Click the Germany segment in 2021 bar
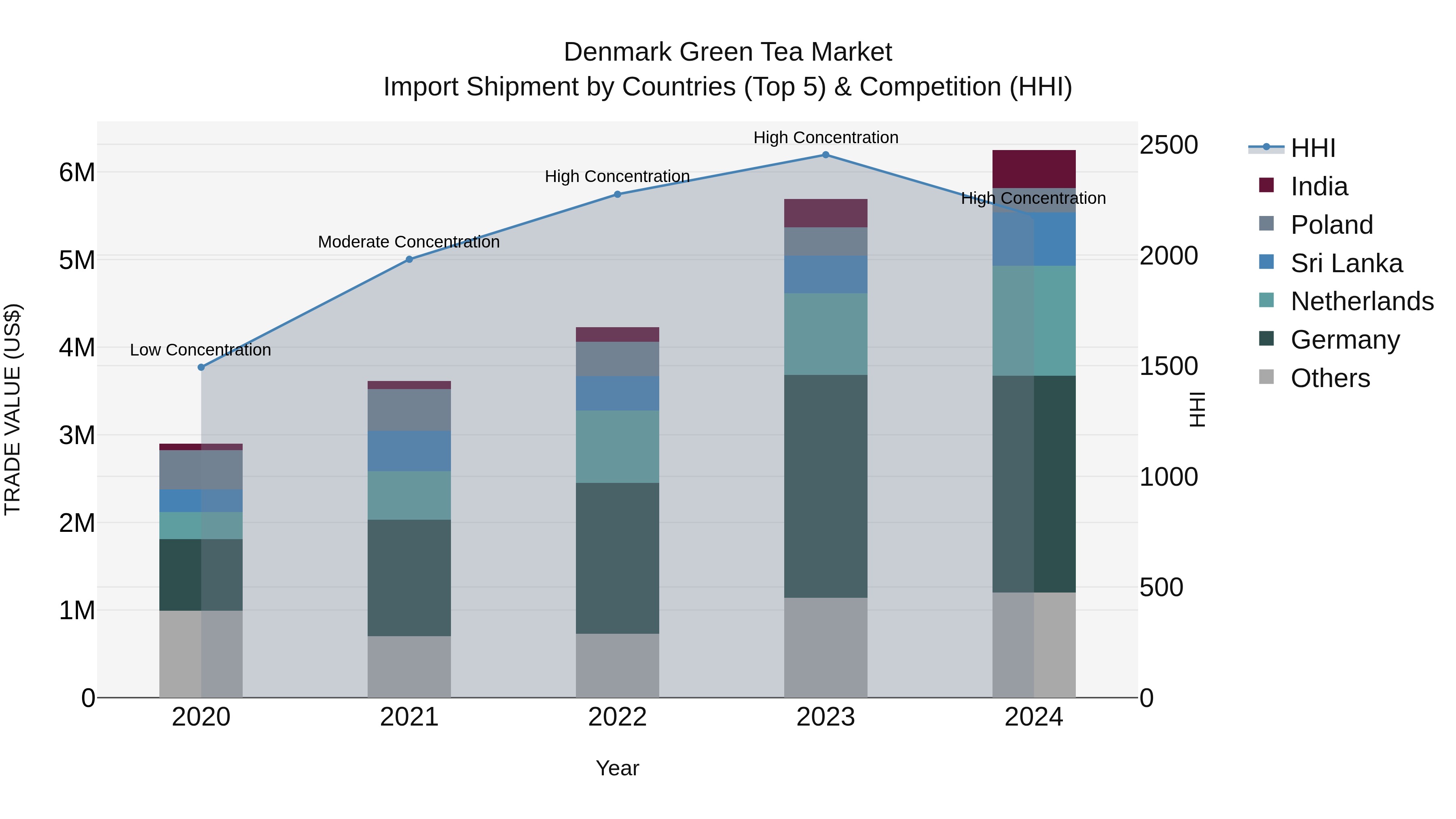Screen dimensions: 1456x819 tap(409, 578)
